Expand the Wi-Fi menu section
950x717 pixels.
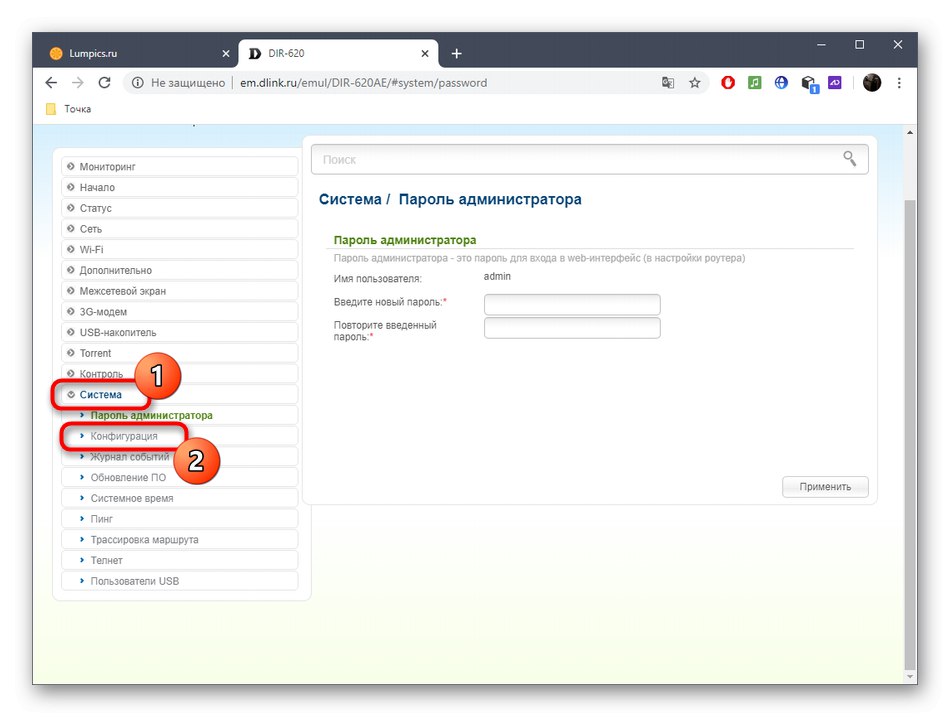[179, 250]
